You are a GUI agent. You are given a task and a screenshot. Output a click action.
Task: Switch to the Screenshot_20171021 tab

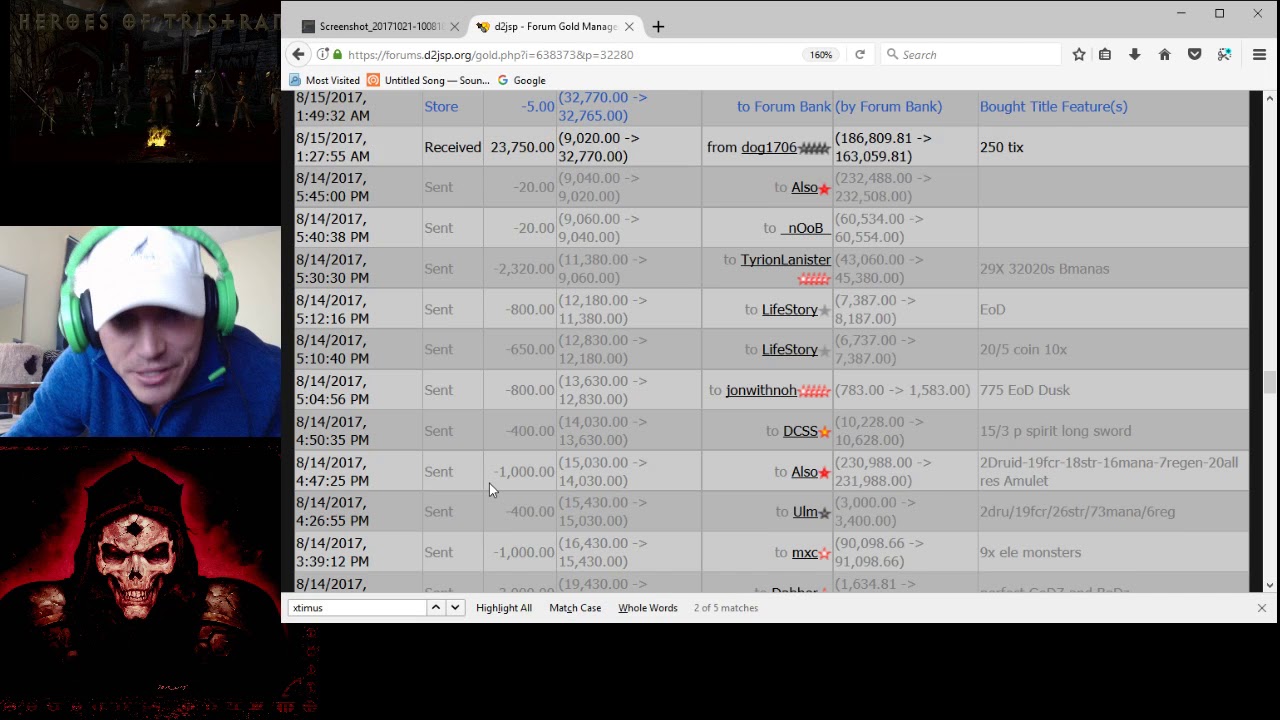(379, 27)
